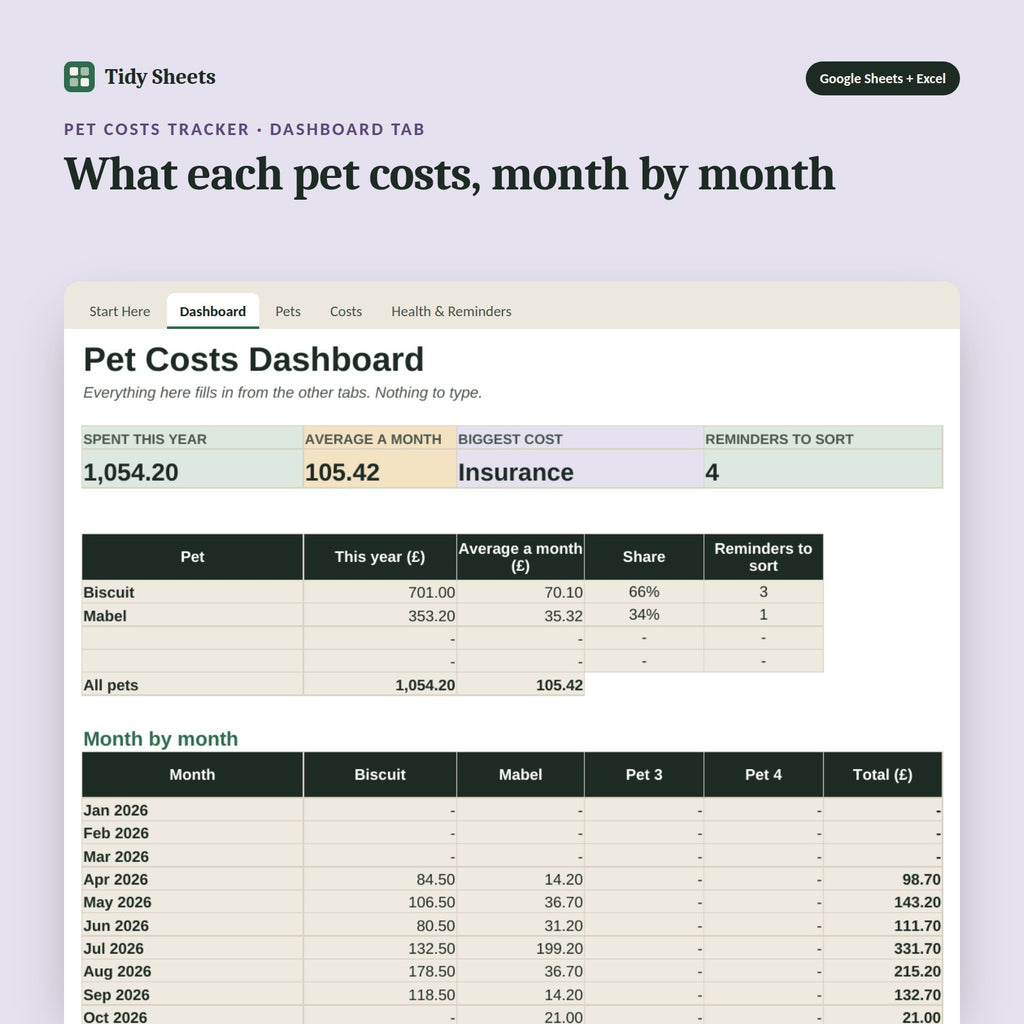Select the Mabel row name cell
Screen dimensions: 1024x1024
point(192,615)
